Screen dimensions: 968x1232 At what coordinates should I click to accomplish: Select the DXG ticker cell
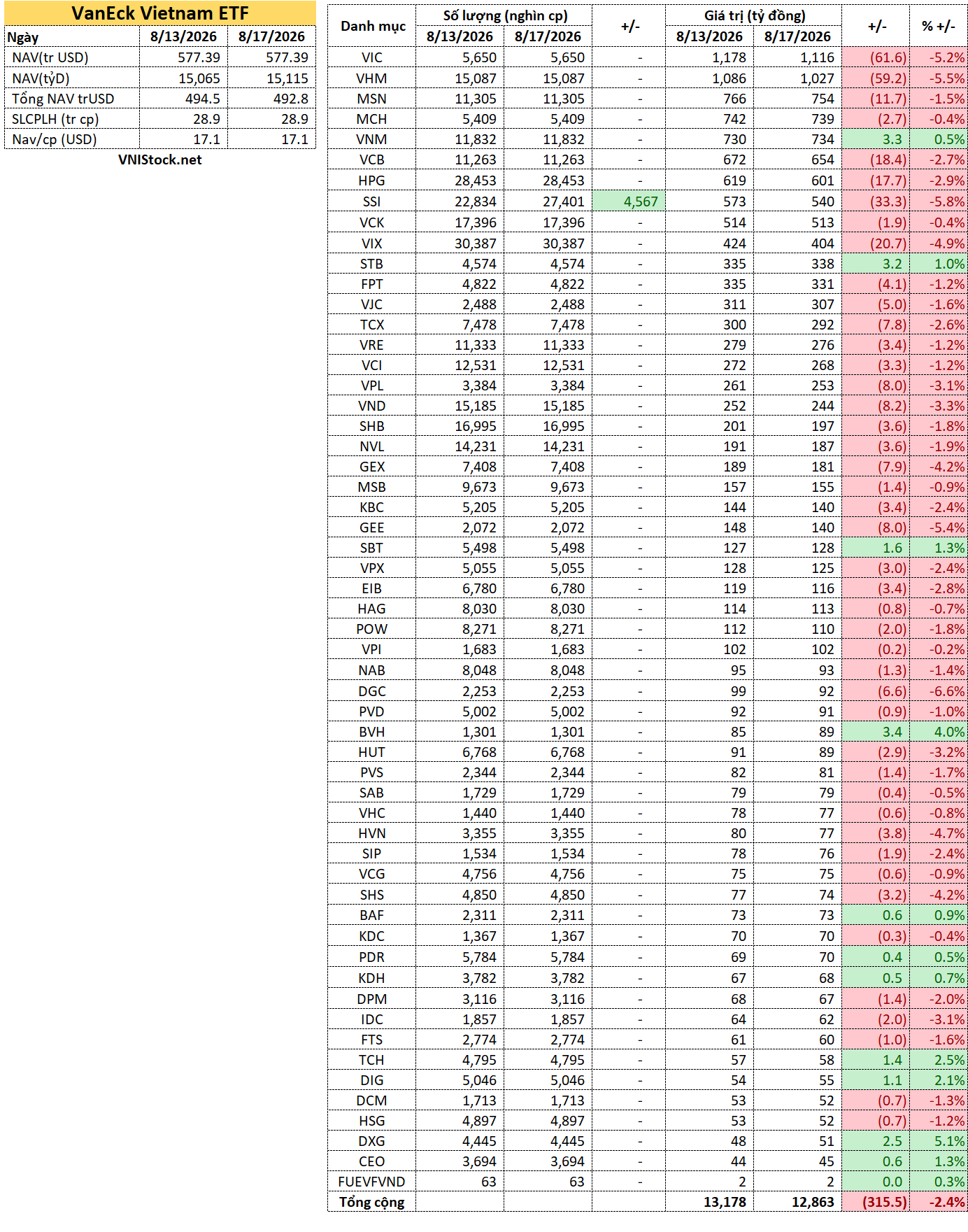(372, 1141)
